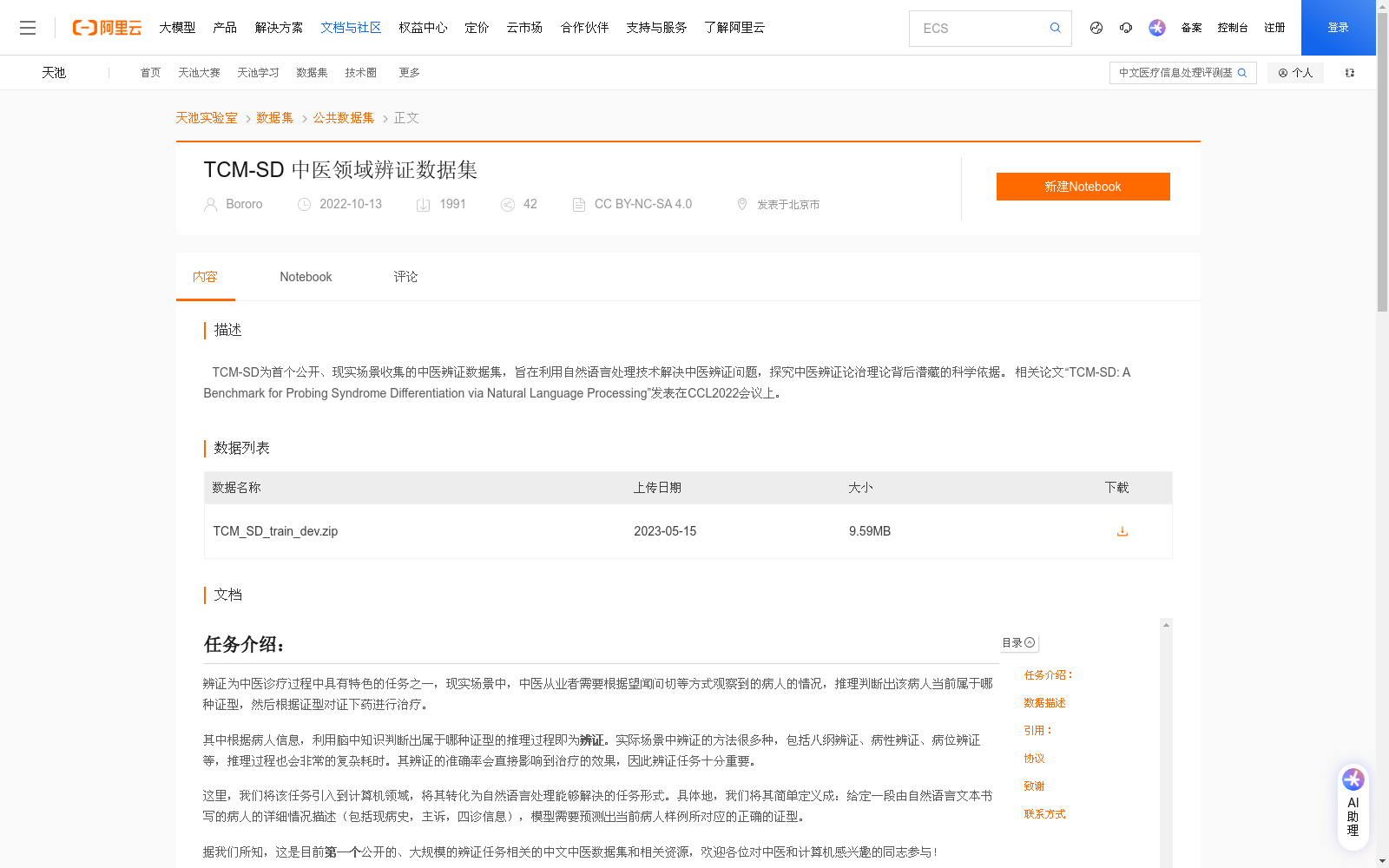Click the document panel scroll-up arrow
The width and height of the screenshot is (1389, 868).
1166,625
